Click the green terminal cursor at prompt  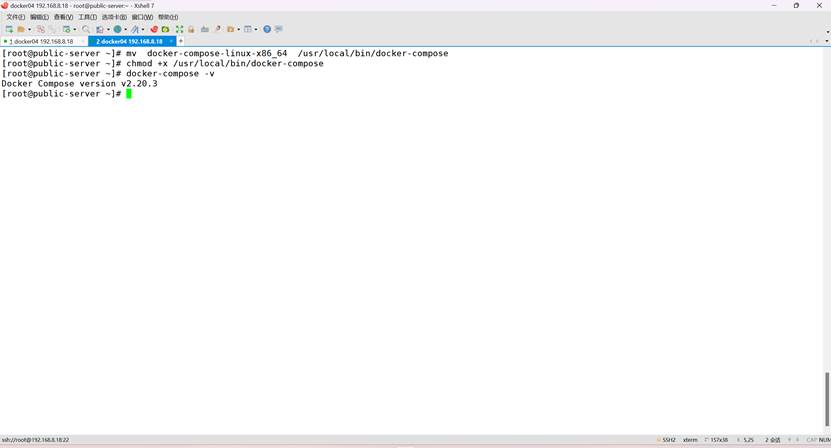coord(129,94)
